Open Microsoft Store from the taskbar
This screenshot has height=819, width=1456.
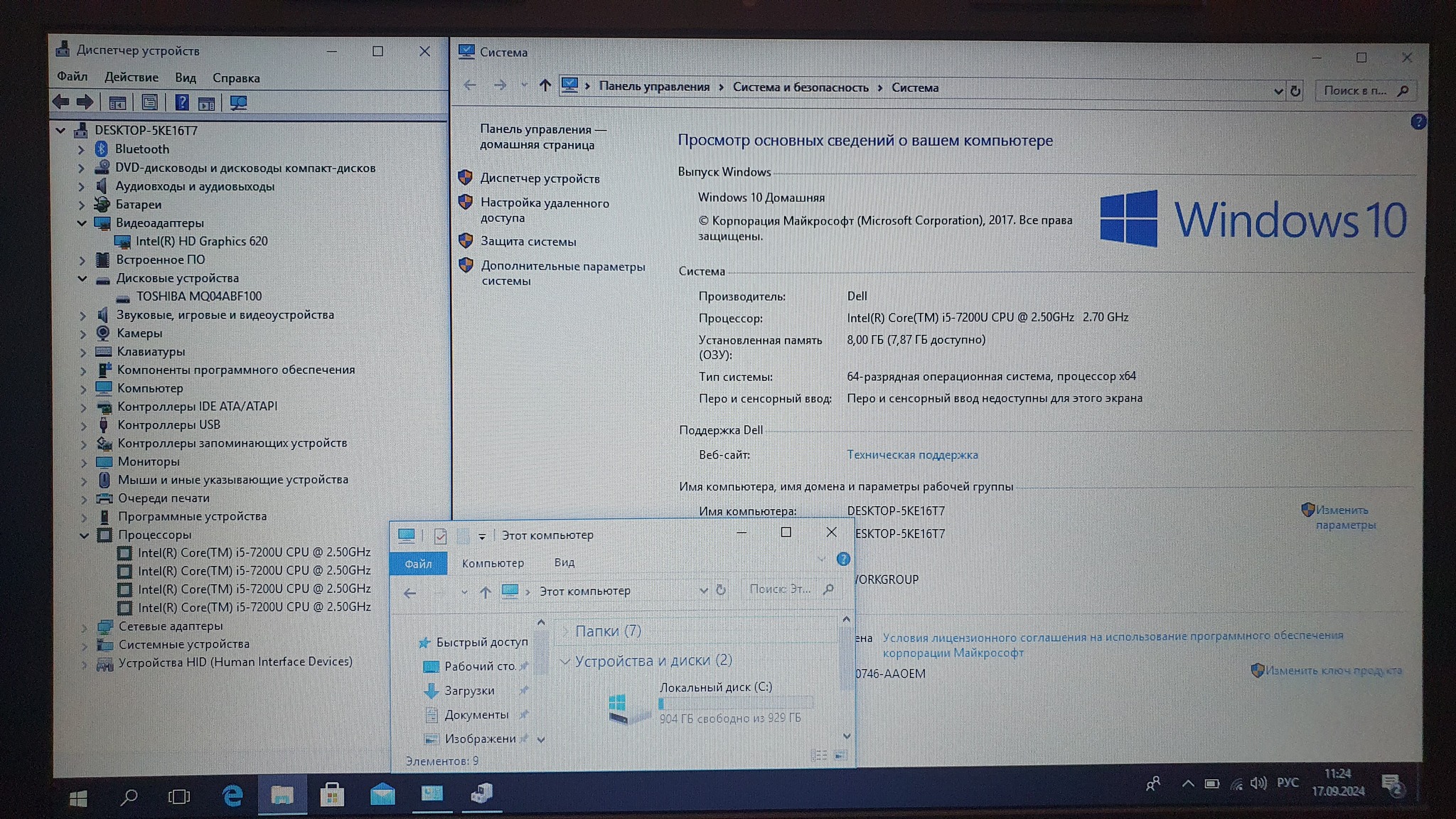[331, 795]
